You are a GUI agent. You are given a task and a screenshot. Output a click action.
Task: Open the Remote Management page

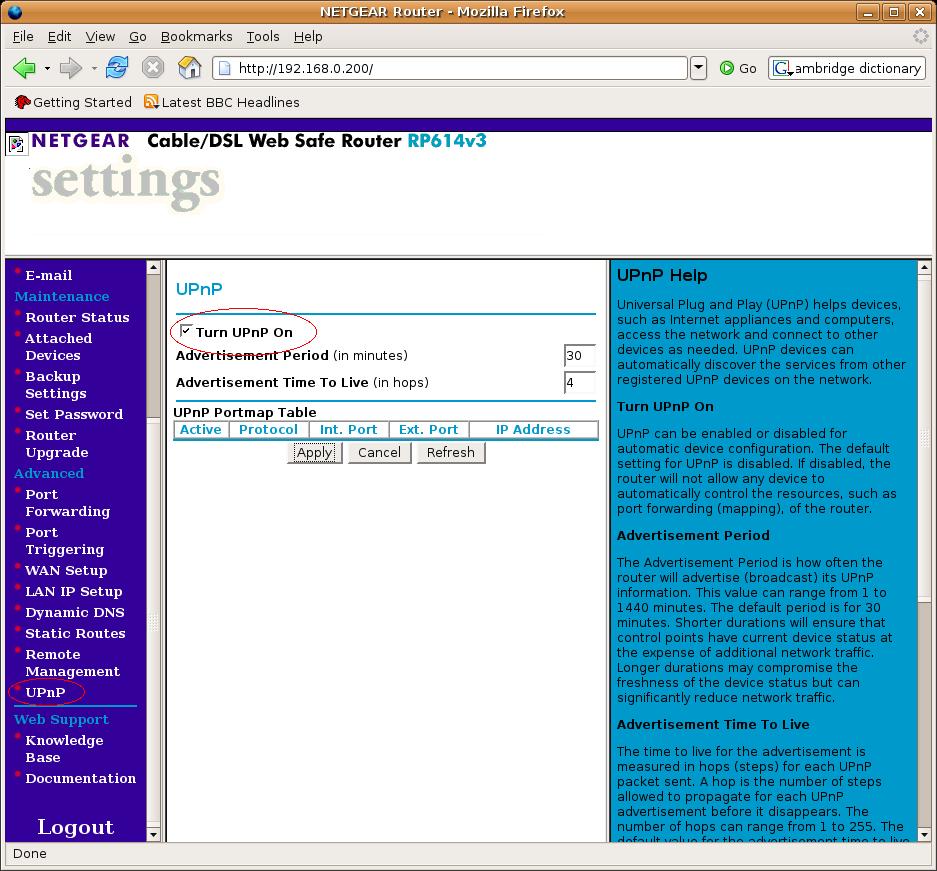(x=72, y=663)
